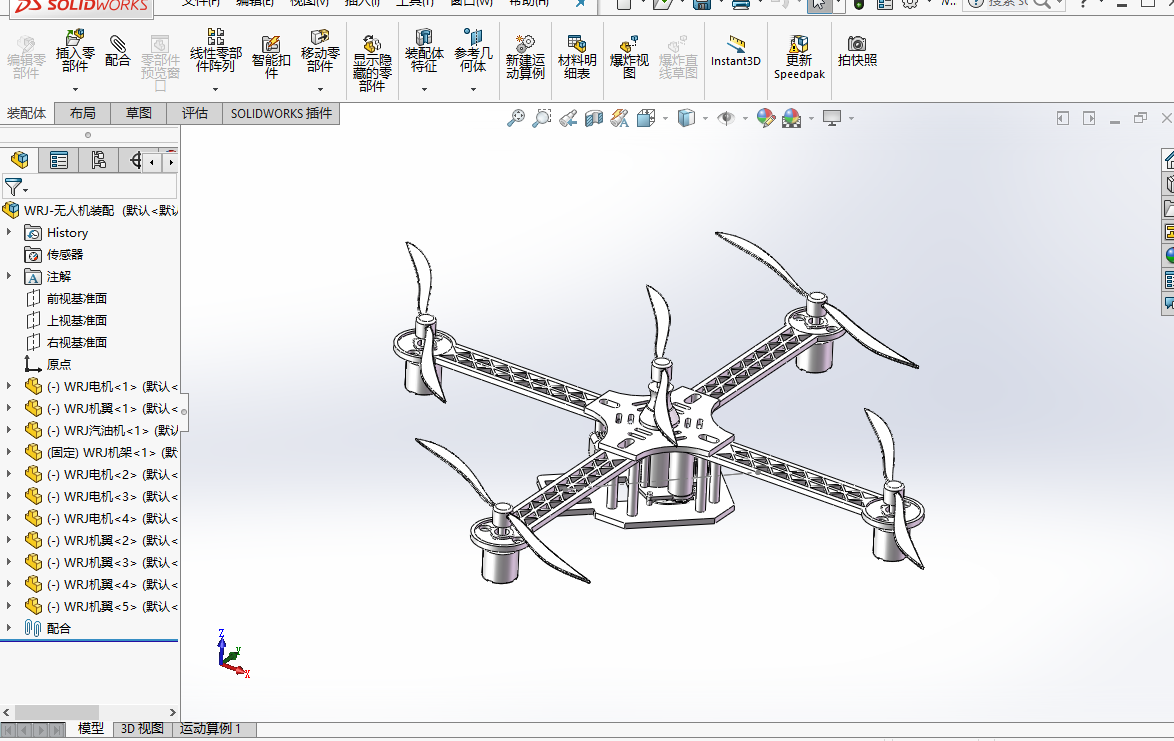
Task: Click the Print icon in title toolbar
Action: click(x=741, y=4)
